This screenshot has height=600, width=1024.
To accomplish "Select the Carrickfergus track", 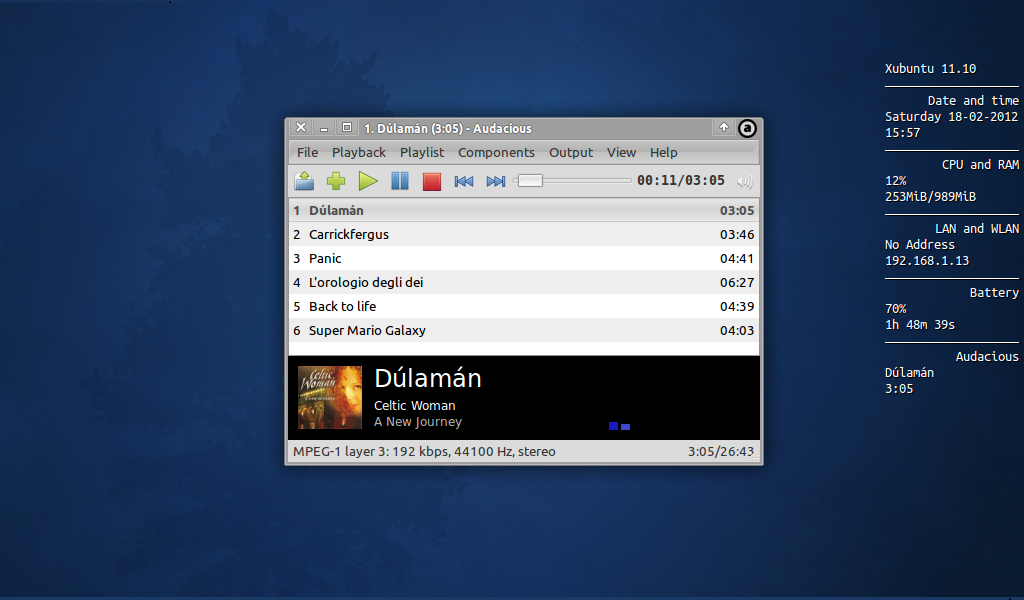I will [524, 234].
